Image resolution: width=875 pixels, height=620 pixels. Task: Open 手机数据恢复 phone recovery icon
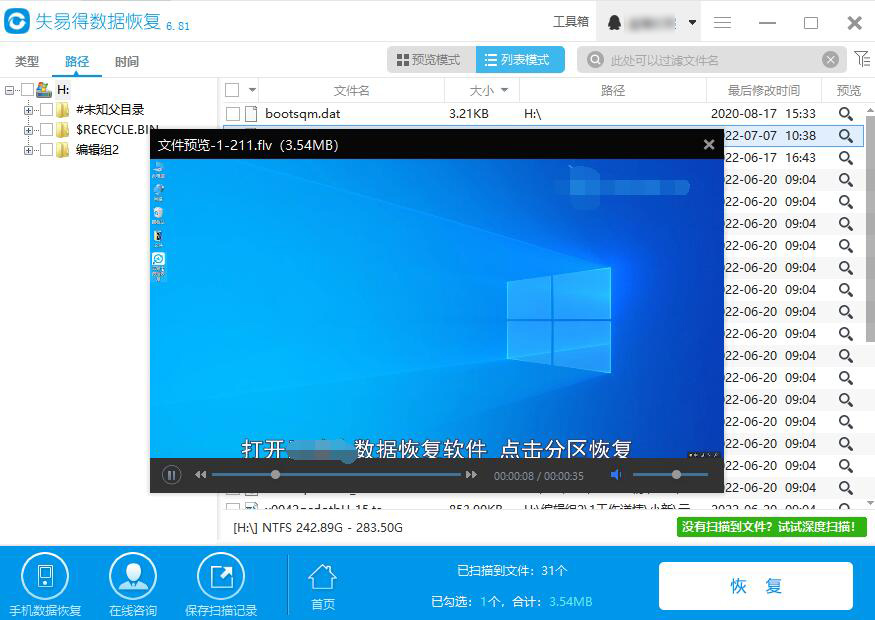click(45, 576)
